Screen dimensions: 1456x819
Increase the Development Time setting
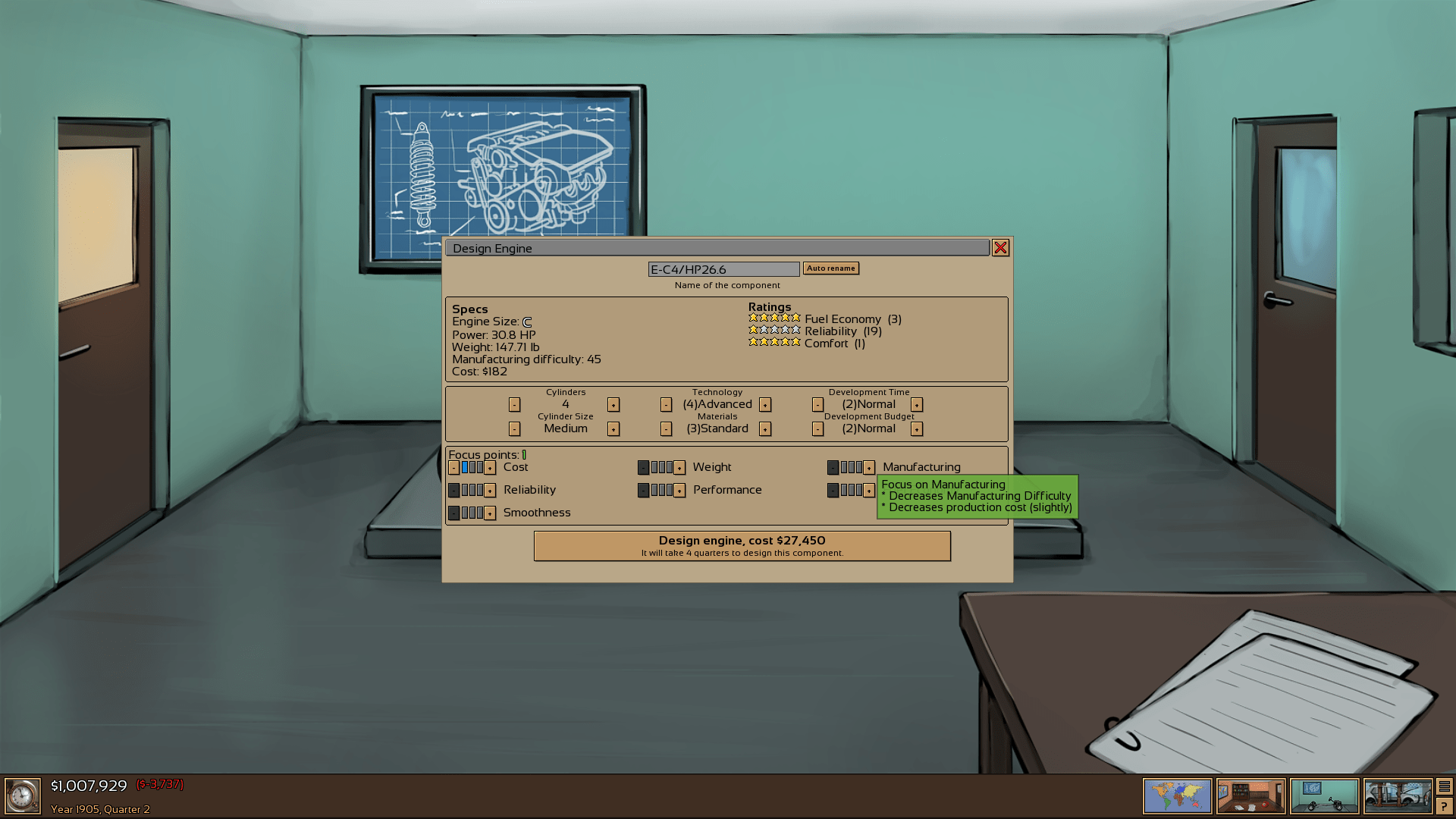[917, 405]
